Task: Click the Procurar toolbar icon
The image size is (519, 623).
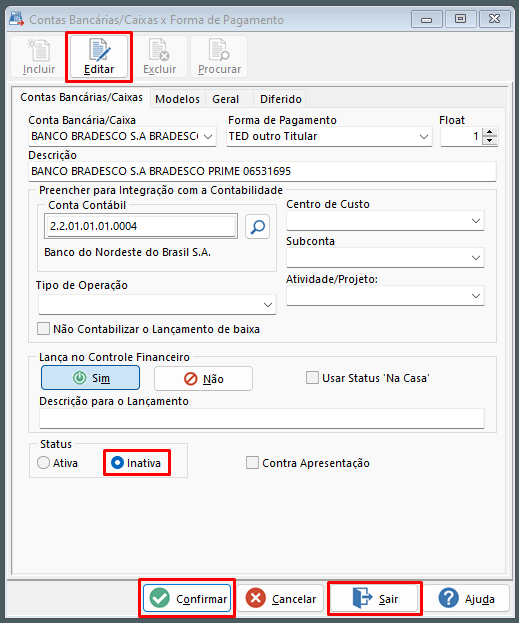Action: click(x=219, y=56)
